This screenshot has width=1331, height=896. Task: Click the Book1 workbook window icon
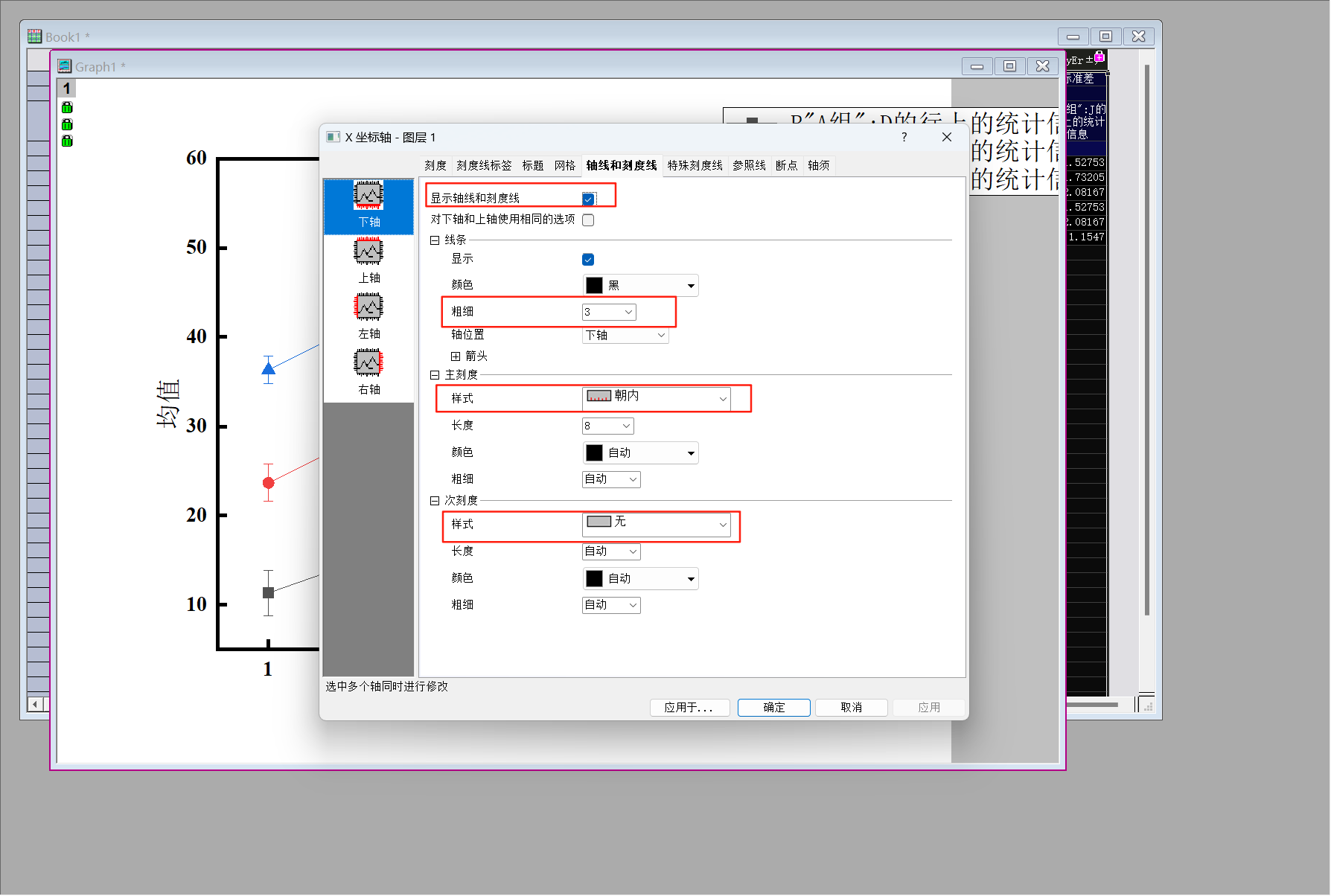click(x=35, y=36)
